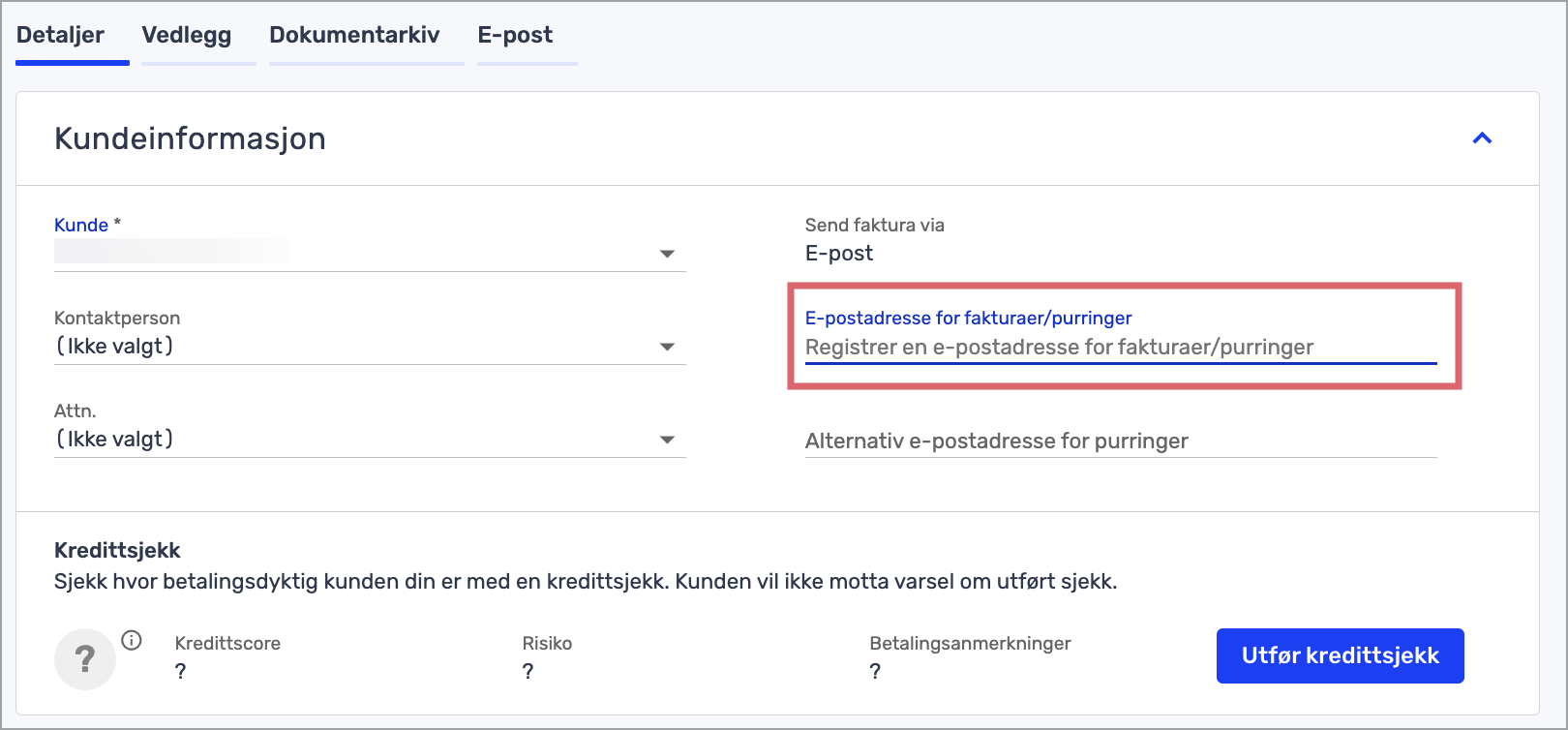Switch to the Dokumentarkiv tab
Viewport: 1568px width, 730px height.
point(354,35)
